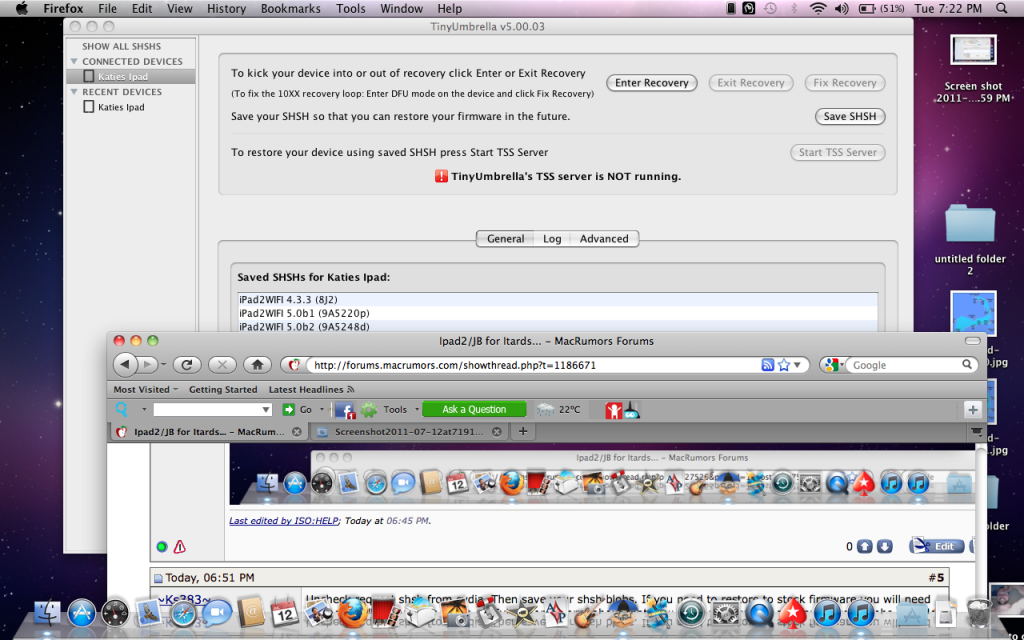Open the Most Visited bookmarks dropdown
Screen dimensions: 1024x640
click(146, 389)
